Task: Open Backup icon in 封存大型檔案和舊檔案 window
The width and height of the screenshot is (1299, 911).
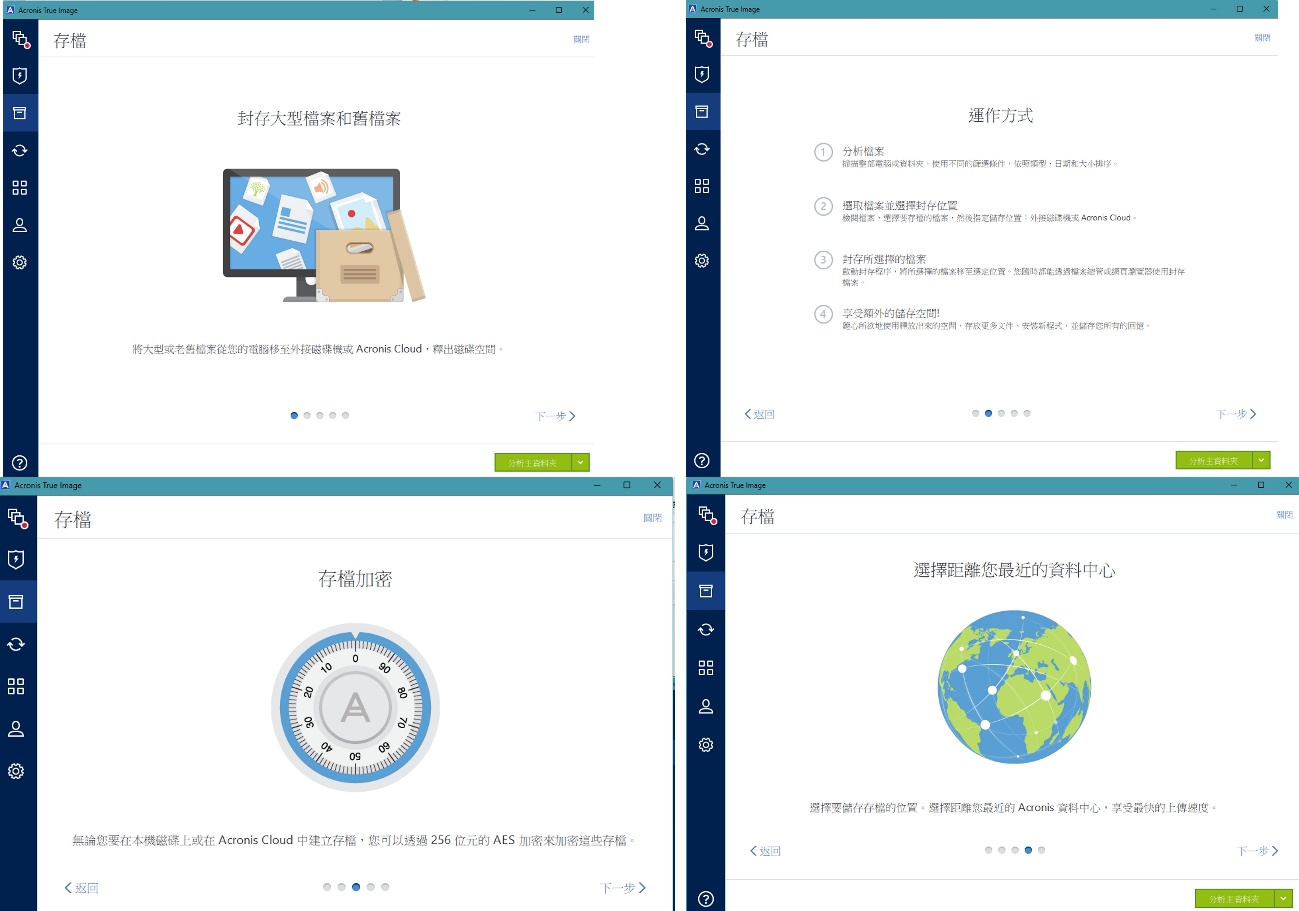Action: (20, 39)
